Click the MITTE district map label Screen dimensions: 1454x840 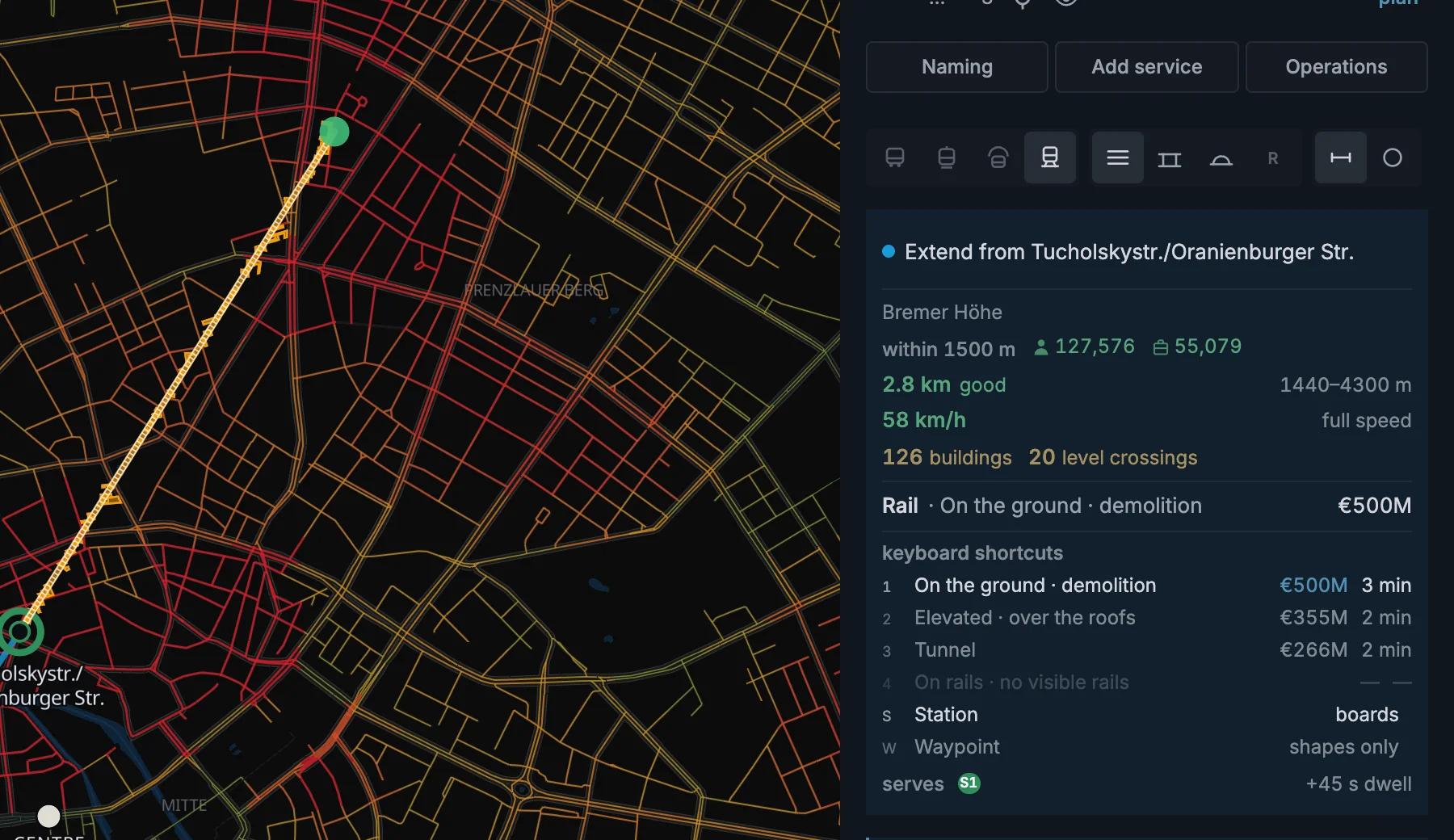184,805
